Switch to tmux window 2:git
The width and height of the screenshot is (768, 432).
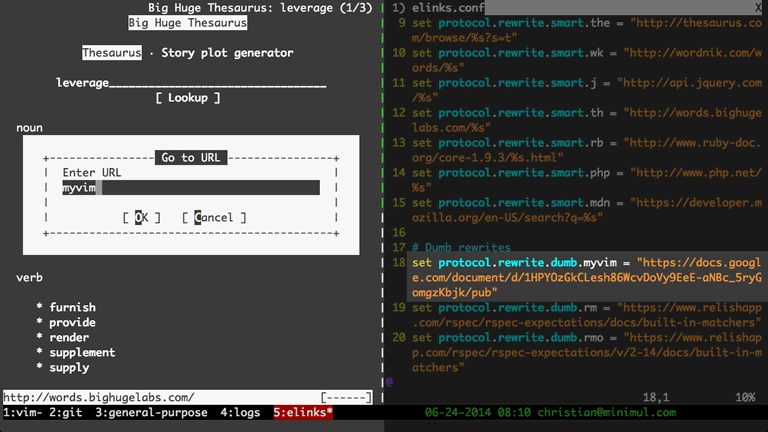[66, 412]
